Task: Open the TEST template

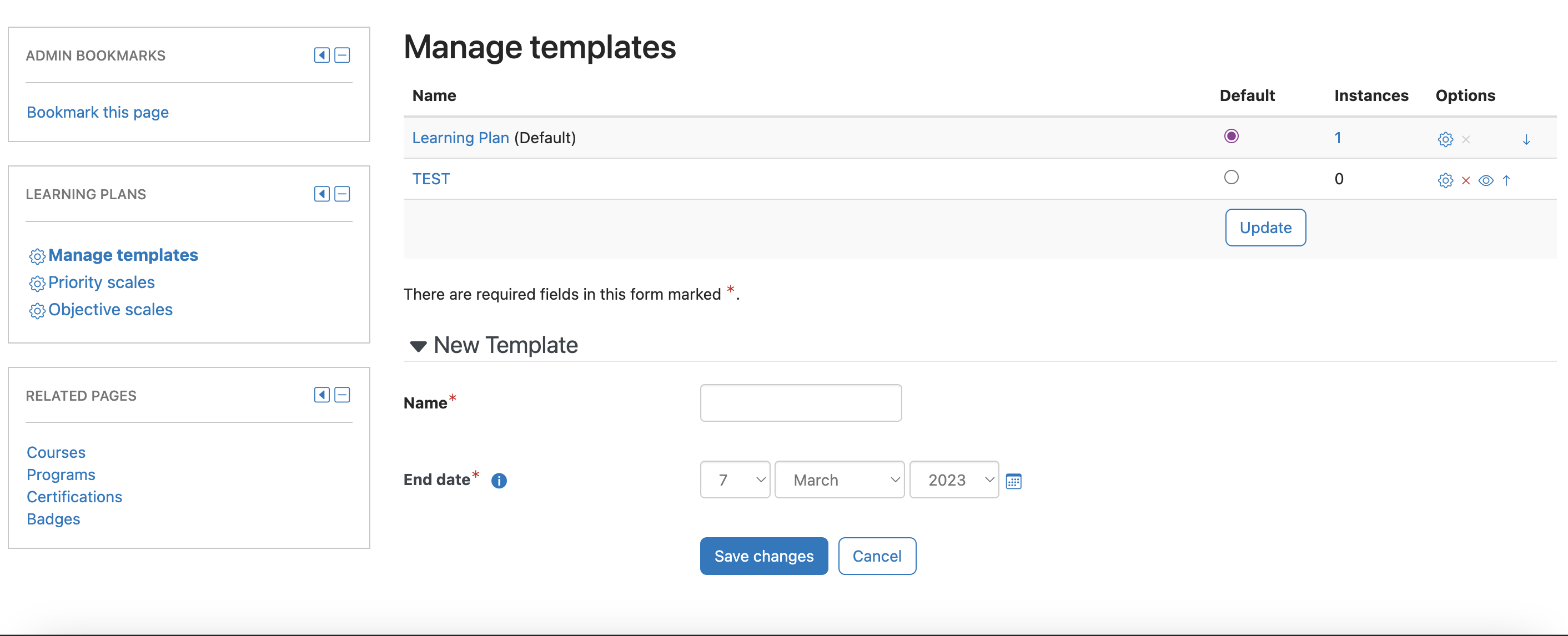Action: [431, 179]
